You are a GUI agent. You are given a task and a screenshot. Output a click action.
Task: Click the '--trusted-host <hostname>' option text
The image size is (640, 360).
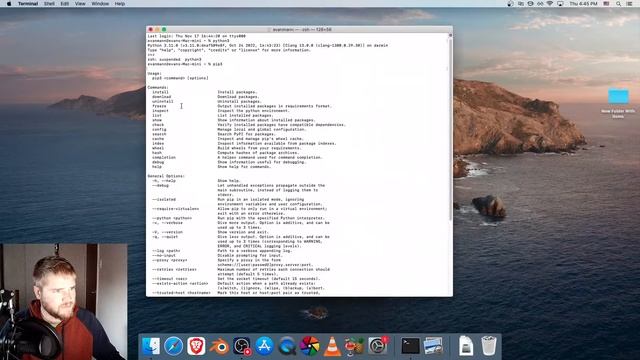(182, 293)
